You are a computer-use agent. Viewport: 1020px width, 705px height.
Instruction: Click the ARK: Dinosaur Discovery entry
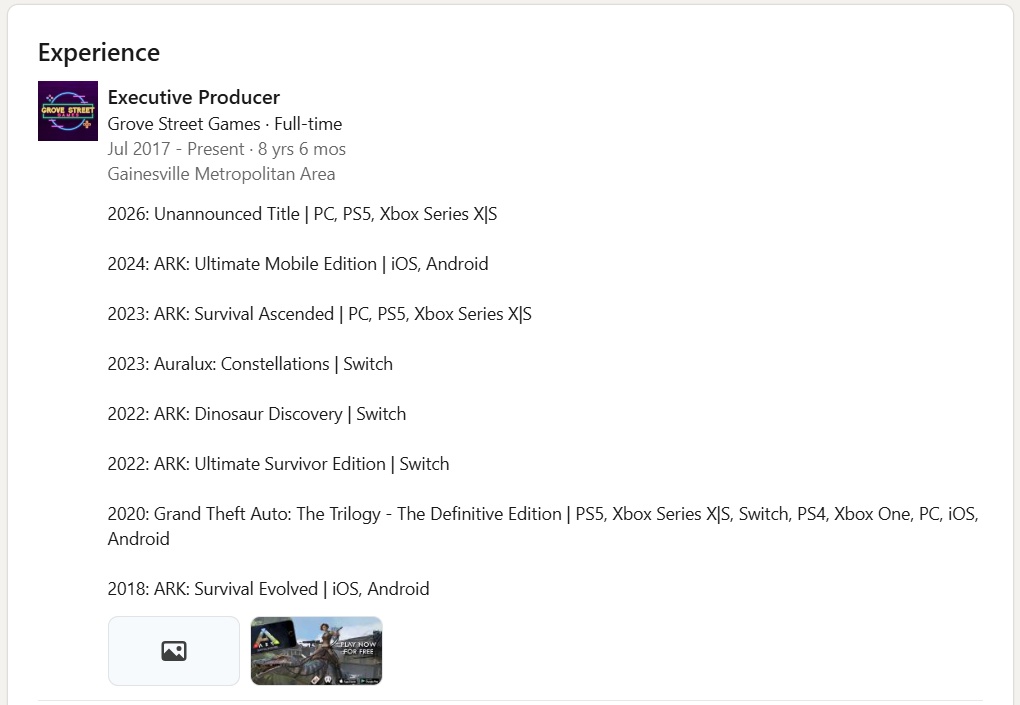257,414
